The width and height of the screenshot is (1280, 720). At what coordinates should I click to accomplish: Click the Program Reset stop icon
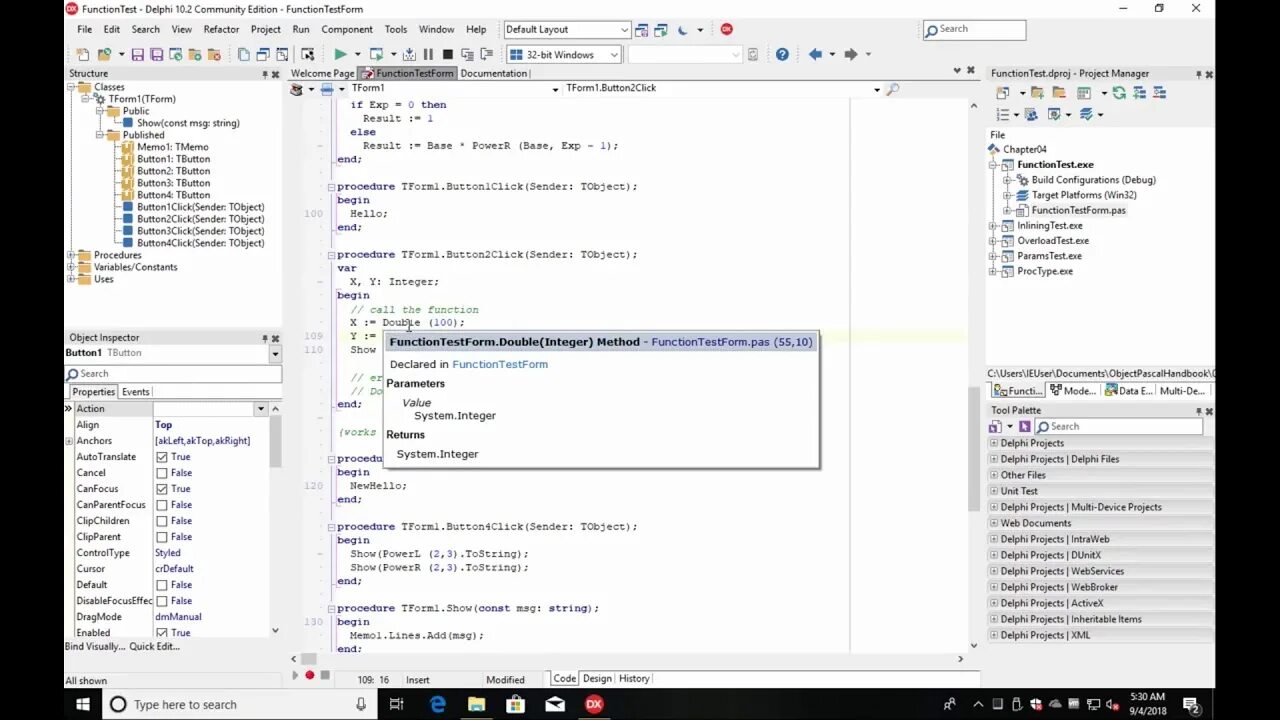pos(447,54)
